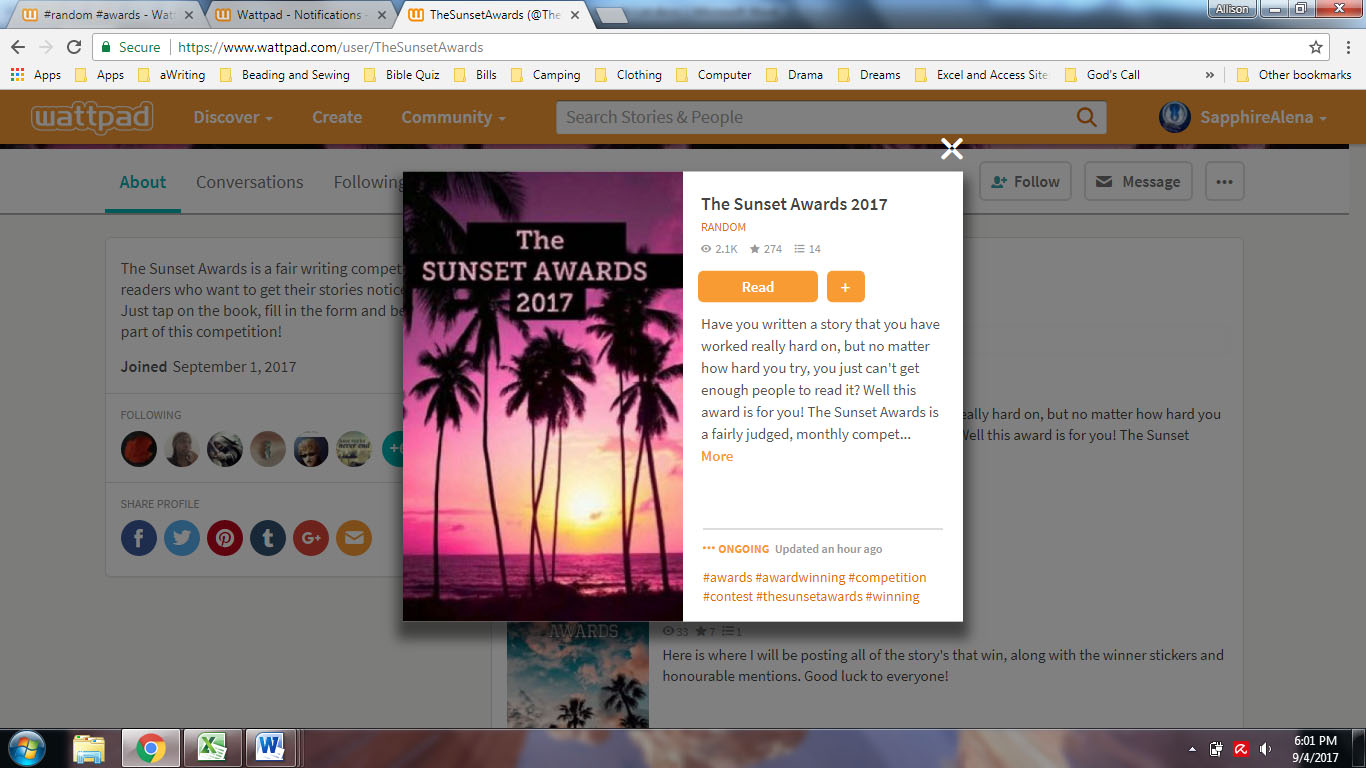This screenshot has width=1366, height=768.
Task: Switch to Wattpad - Notifications browser tab
Action: point(300,15)
